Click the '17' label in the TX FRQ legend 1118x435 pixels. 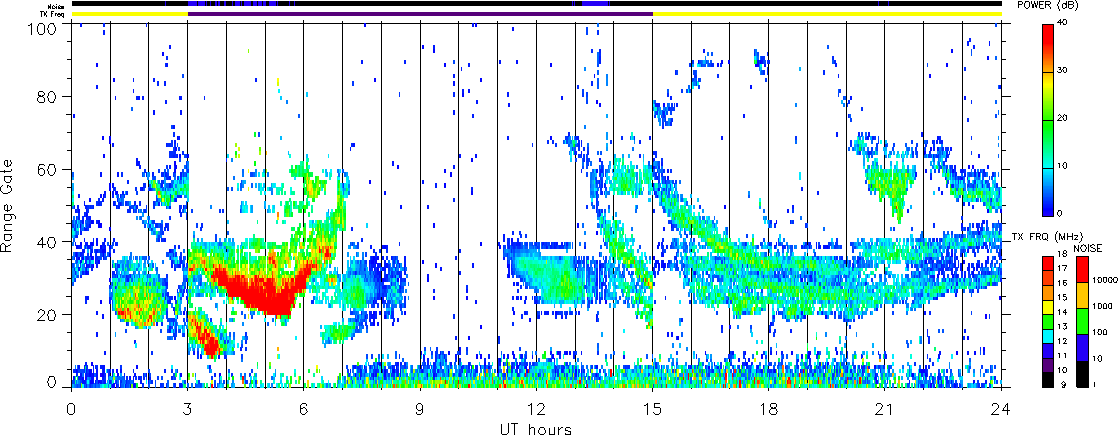click(x=1062, y=268)
